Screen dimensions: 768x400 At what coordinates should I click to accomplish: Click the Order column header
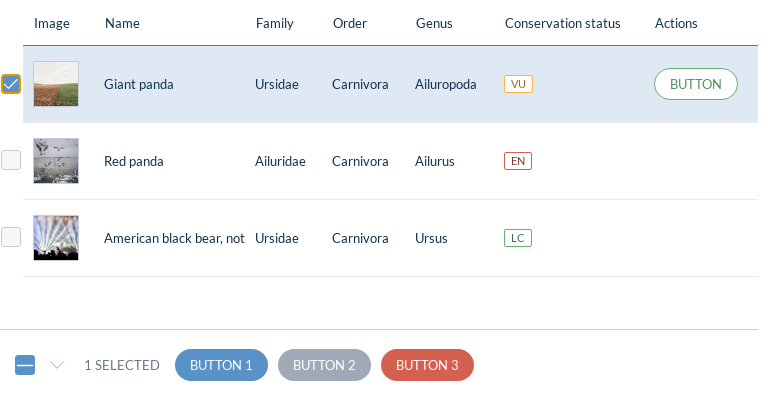click(350, 23)
